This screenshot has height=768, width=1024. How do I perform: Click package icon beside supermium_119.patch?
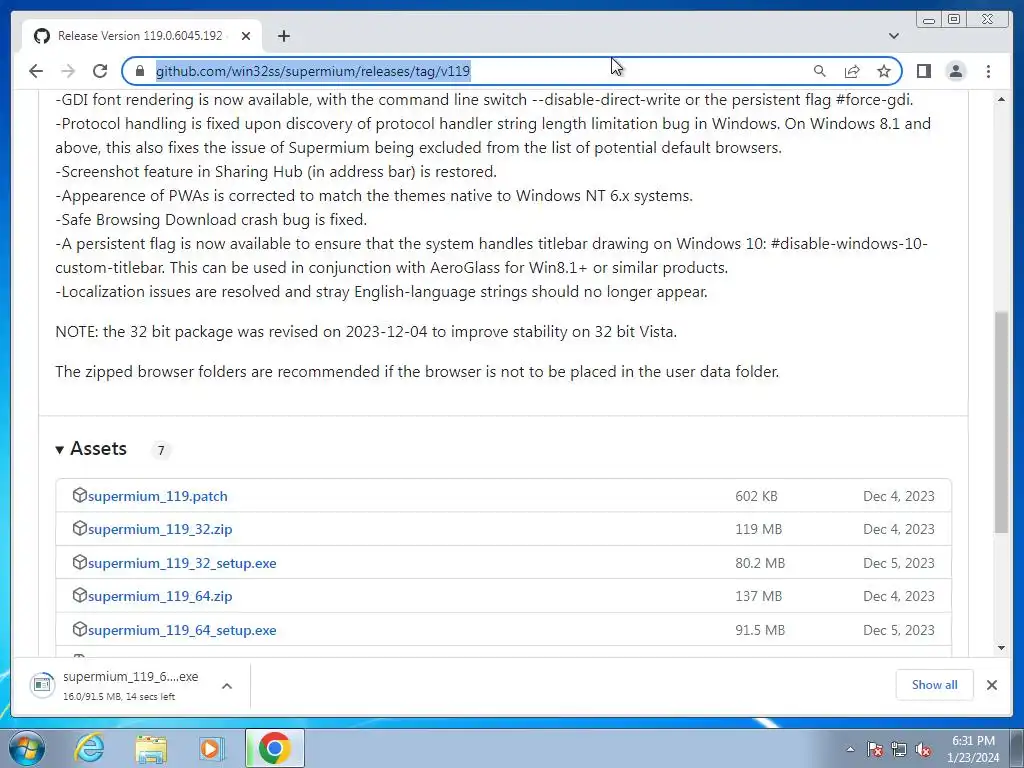point(80,495)
